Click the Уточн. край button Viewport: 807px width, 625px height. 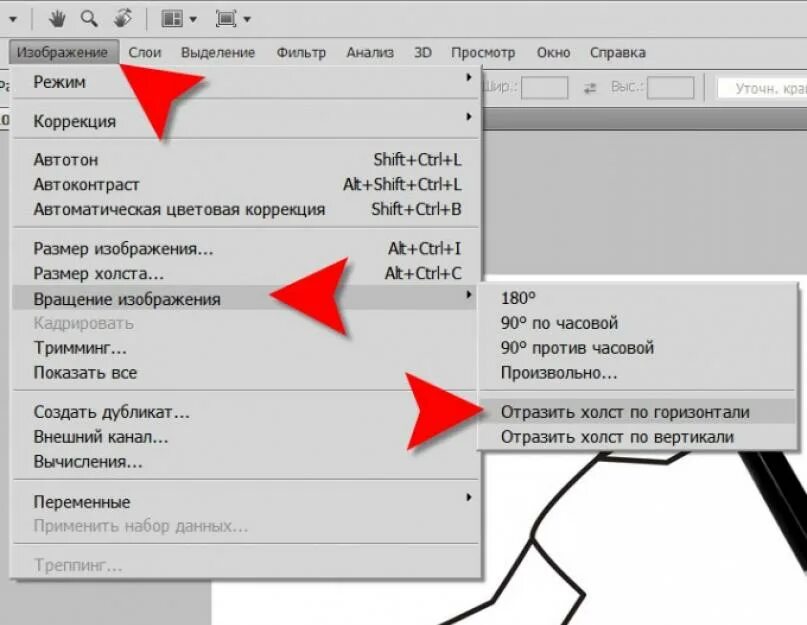pos(763,89)
